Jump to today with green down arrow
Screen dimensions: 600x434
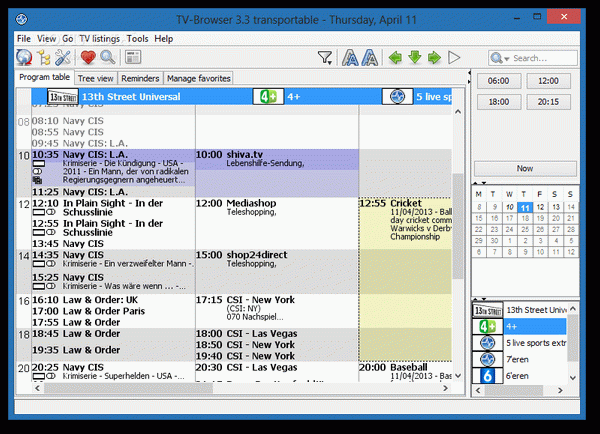click(x=414, y=57)
